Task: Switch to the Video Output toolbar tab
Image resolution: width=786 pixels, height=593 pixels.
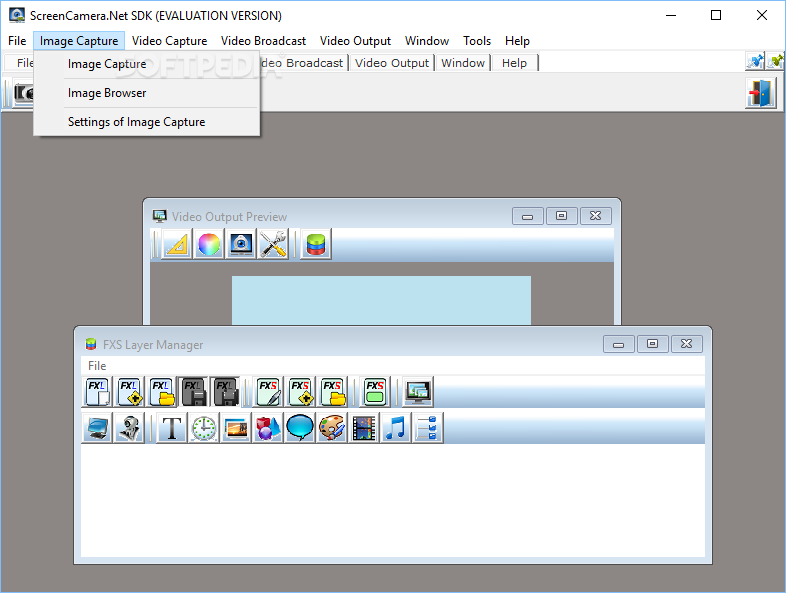Action: [x=392, y=63]
